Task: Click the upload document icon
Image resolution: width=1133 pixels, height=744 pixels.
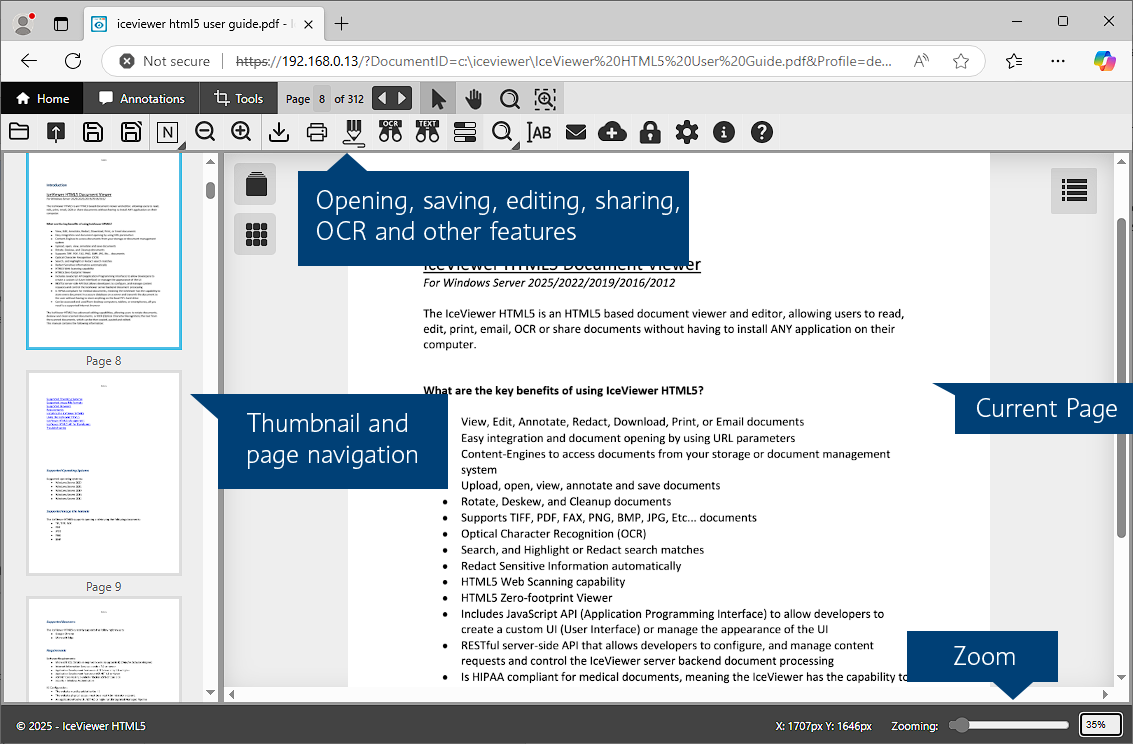Action: tap(56, 132)
